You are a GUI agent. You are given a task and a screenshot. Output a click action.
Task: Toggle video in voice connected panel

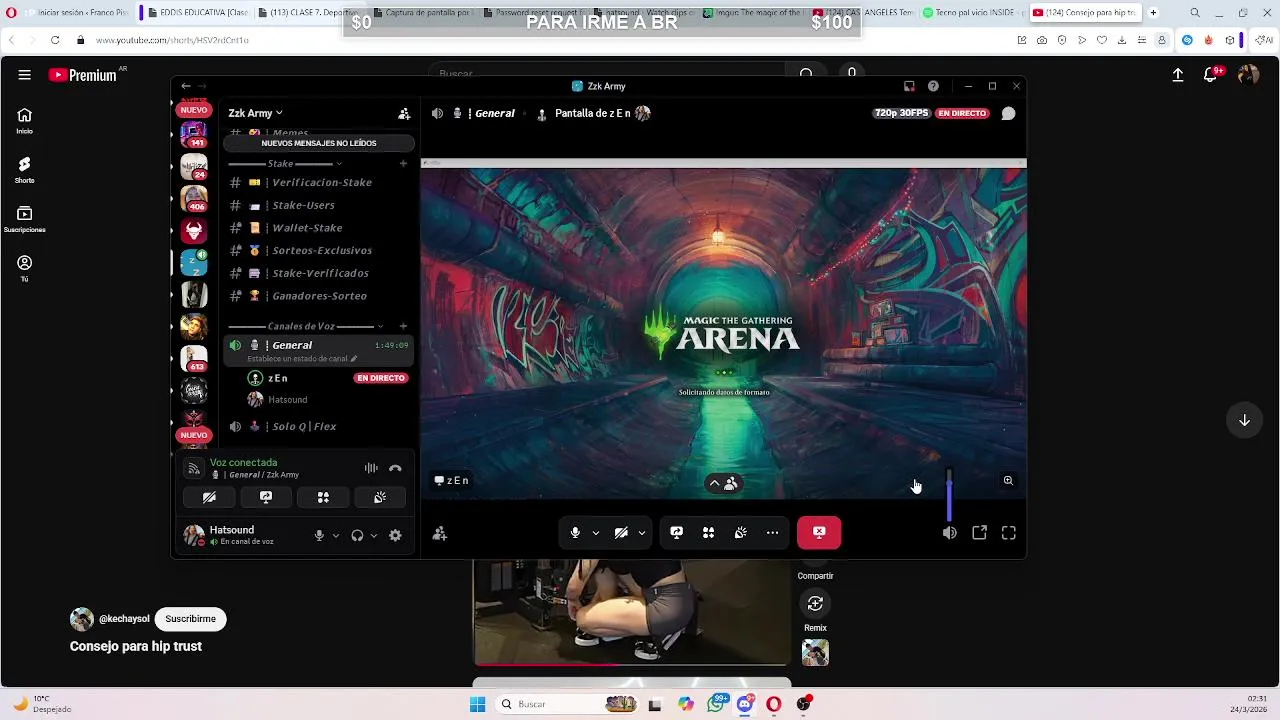pyautogui.click(x=209, y=497)
